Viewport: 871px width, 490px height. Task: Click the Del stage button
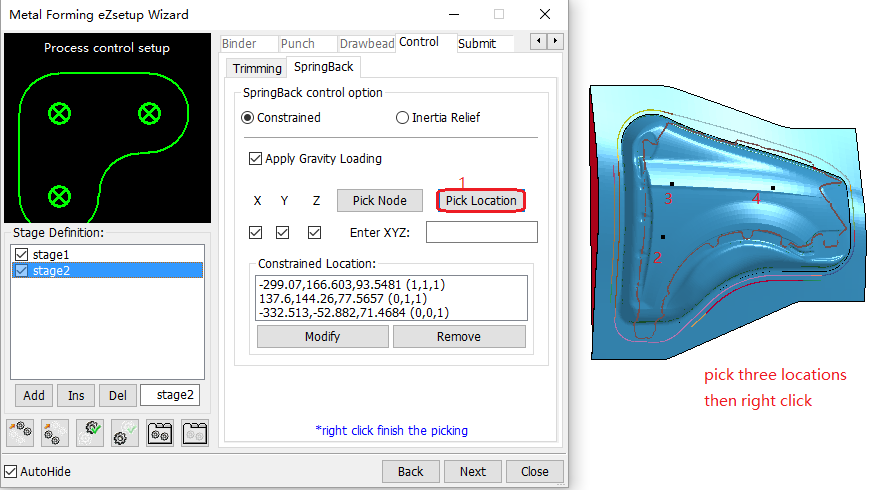[x=118, y=396]
